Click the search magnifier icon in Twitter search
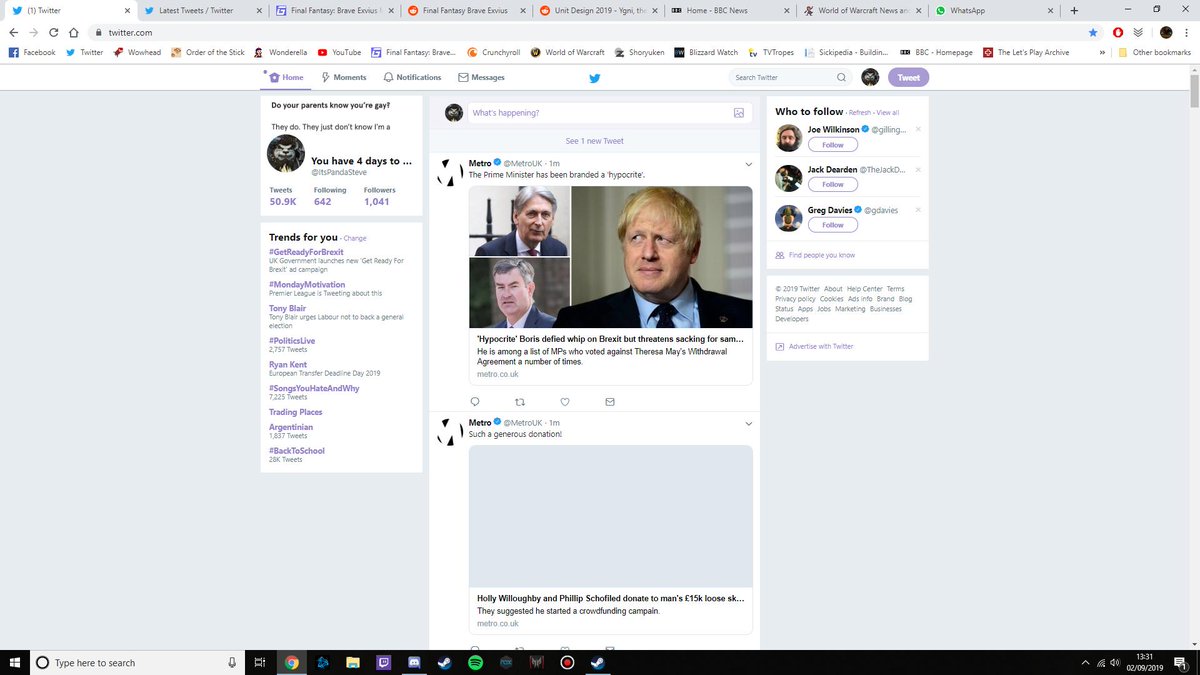1200x675 pixels. coord(842,77)
